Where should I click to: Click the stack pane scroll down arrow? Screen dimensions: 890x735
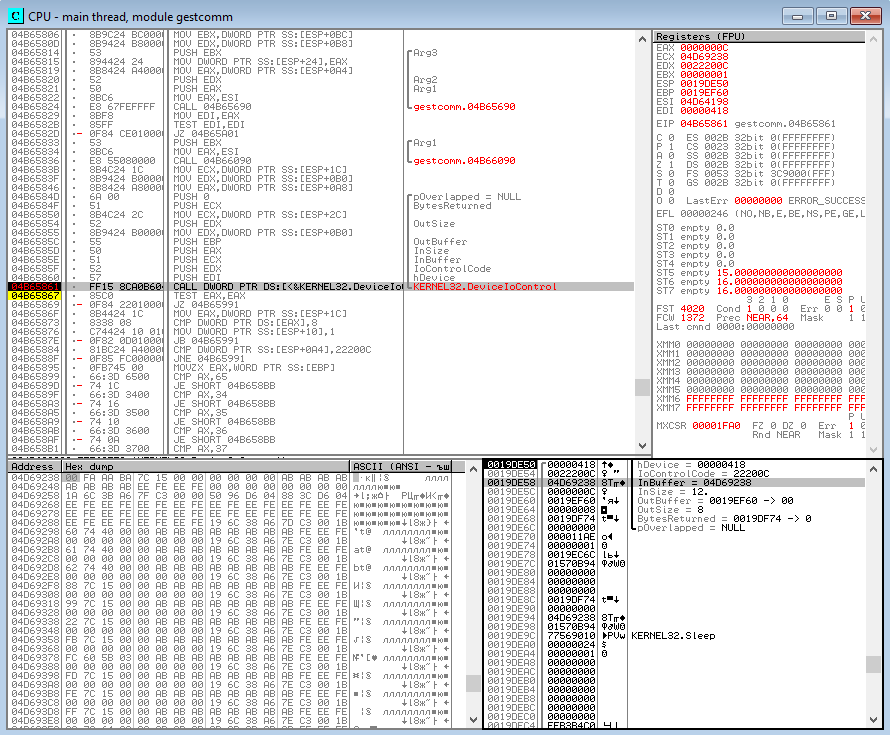873,720
